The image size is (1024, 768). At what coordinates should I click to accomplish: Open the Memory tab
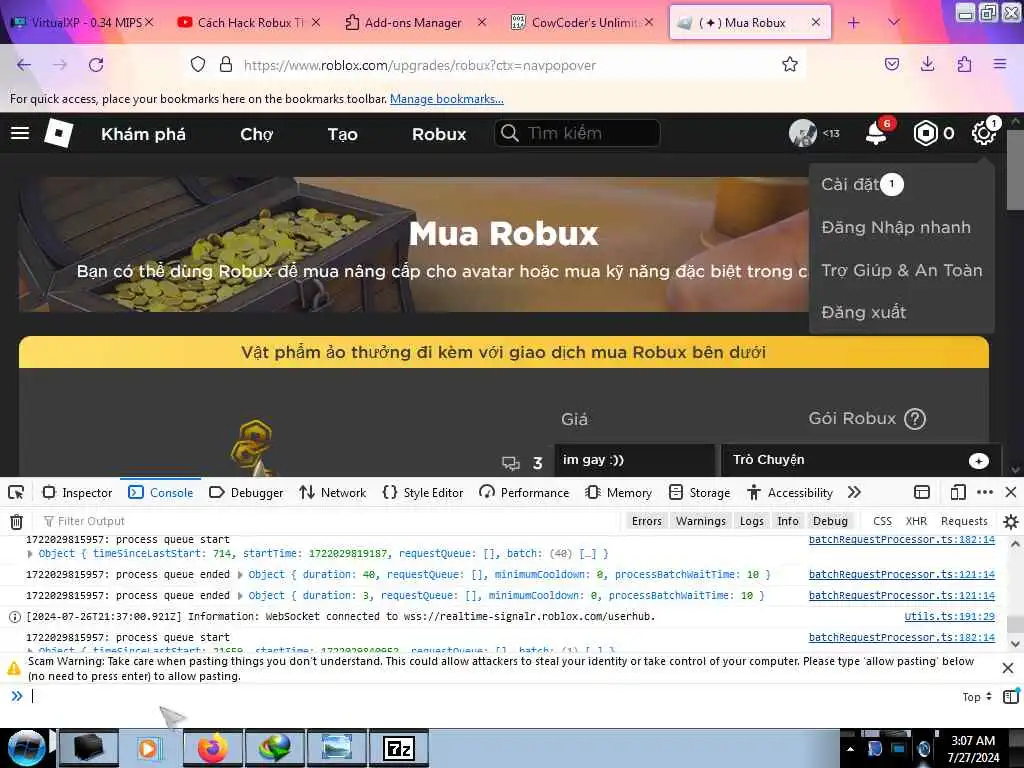point(619,492)
